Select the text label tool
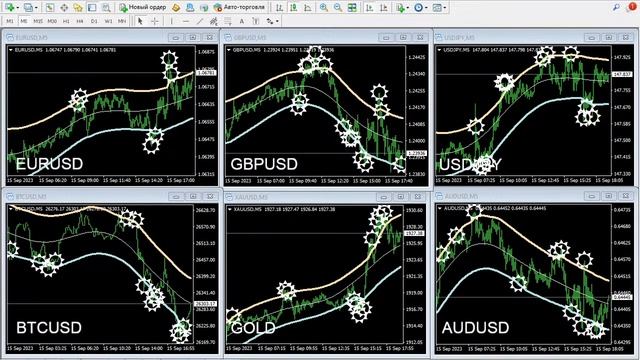The height and width of the screenshot is (360, 640). [x=256, y=21]
